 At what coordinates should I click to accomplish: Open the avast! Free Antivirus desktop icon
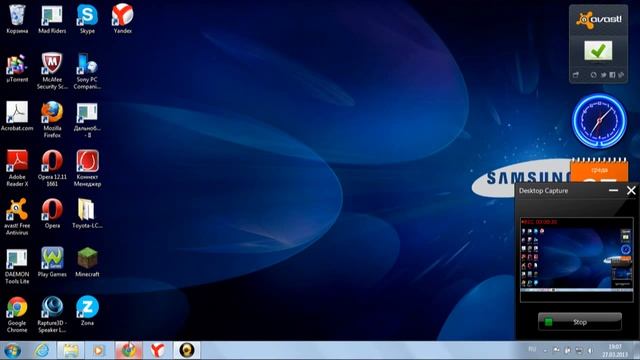point(17,216)
